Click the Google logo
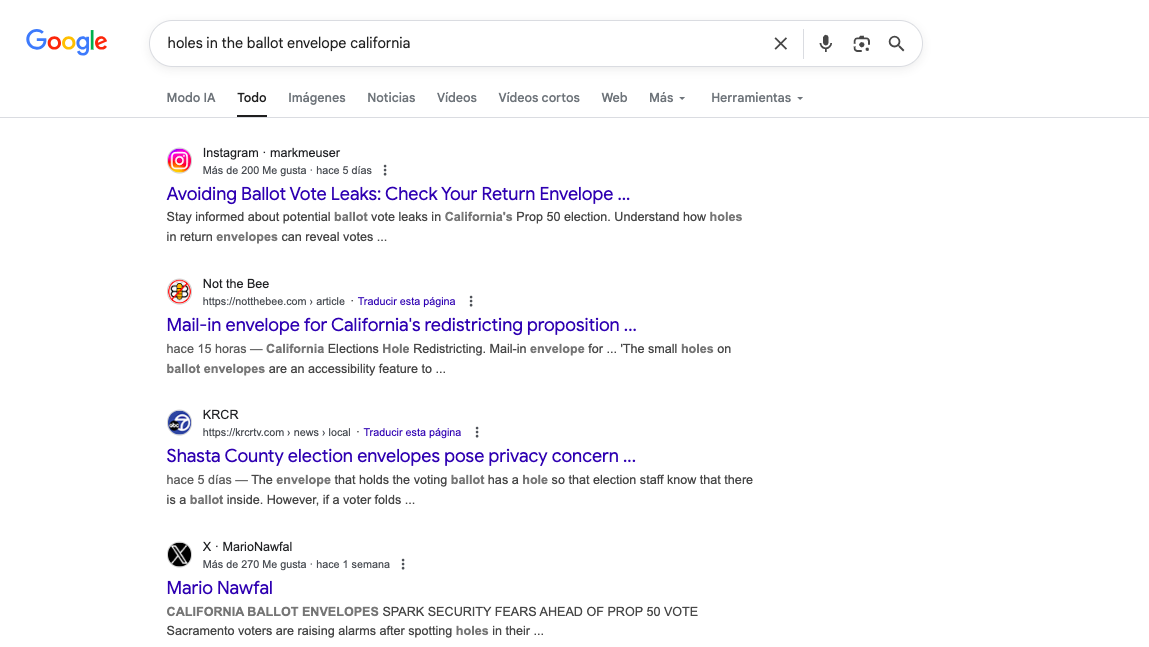Viewport: 1149px width, 647px height. pos(67,42)
